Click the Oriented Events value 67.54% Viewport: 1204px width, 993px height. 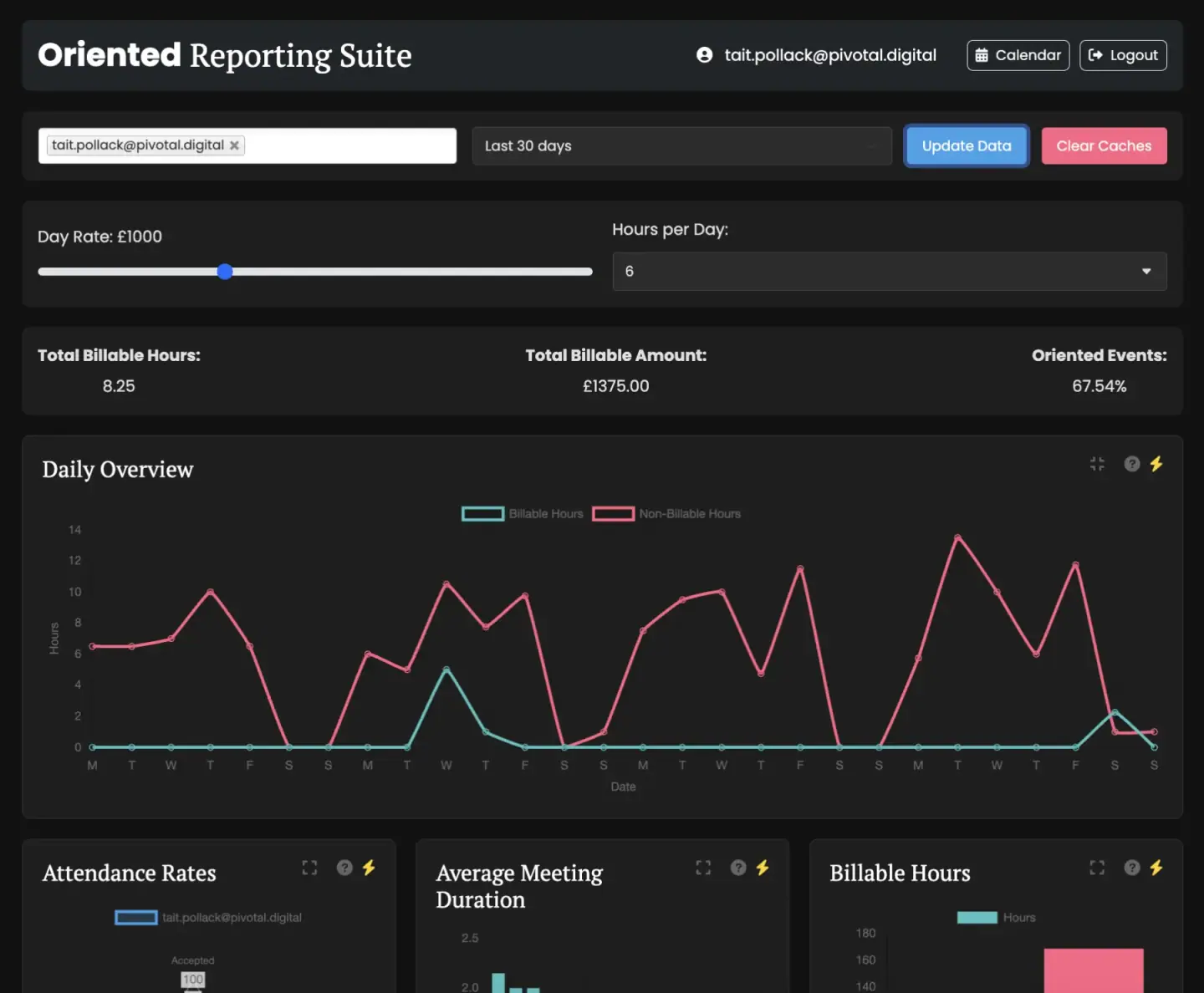tap(1099, 386)
